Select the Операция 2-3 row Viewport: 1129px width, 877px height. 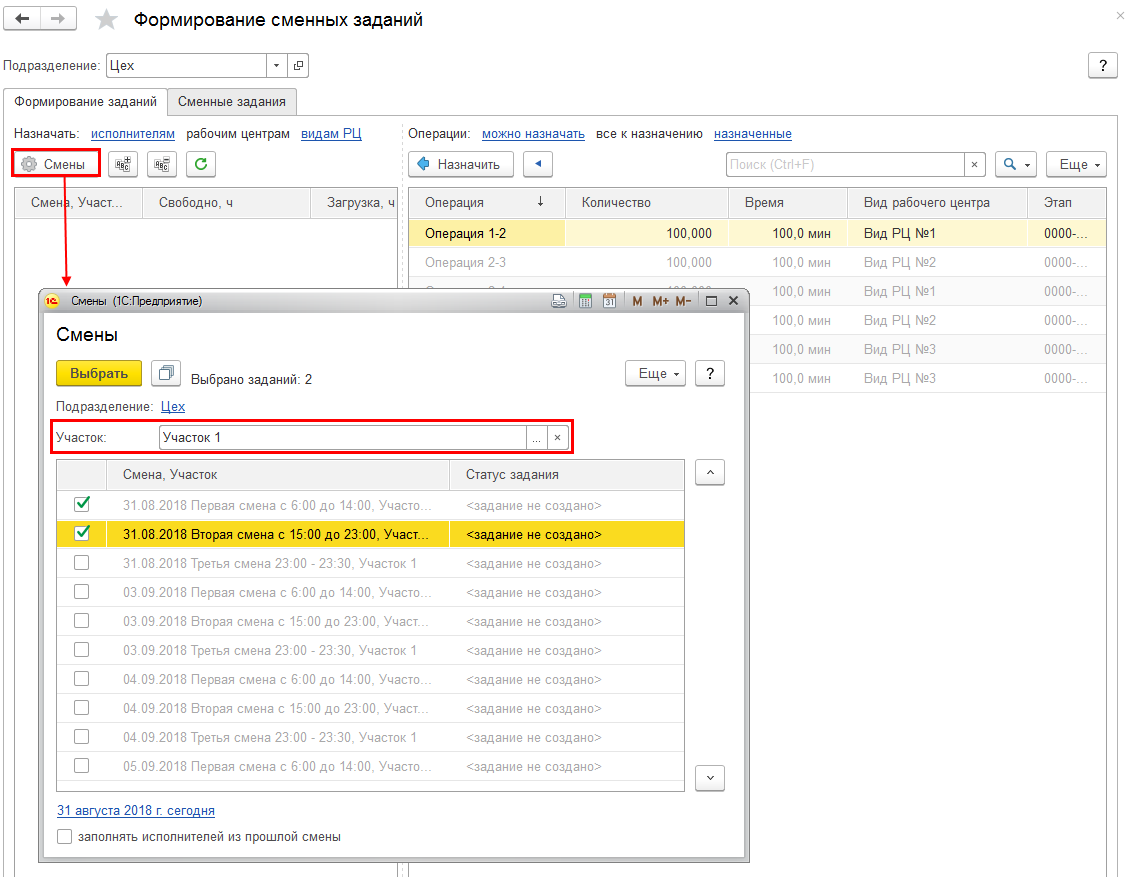(757, 262)
